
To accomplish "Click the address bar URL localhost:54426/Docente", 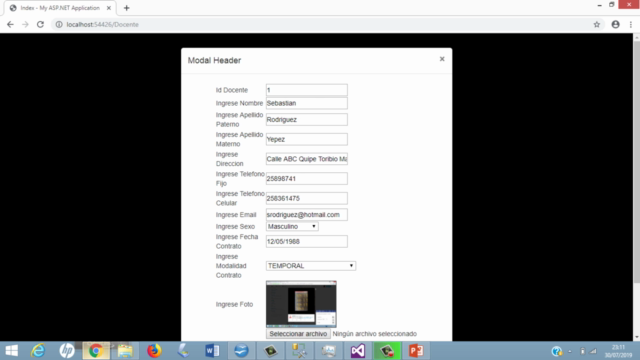I will (102, 24).
